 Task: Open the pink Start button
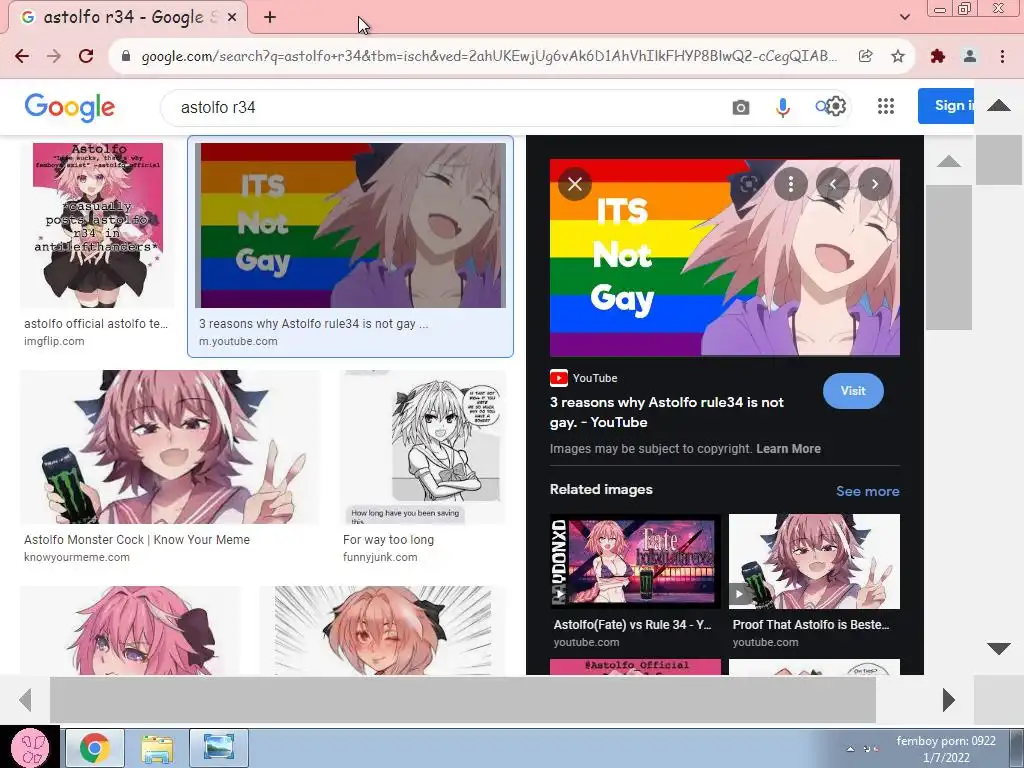coord(30,747)
